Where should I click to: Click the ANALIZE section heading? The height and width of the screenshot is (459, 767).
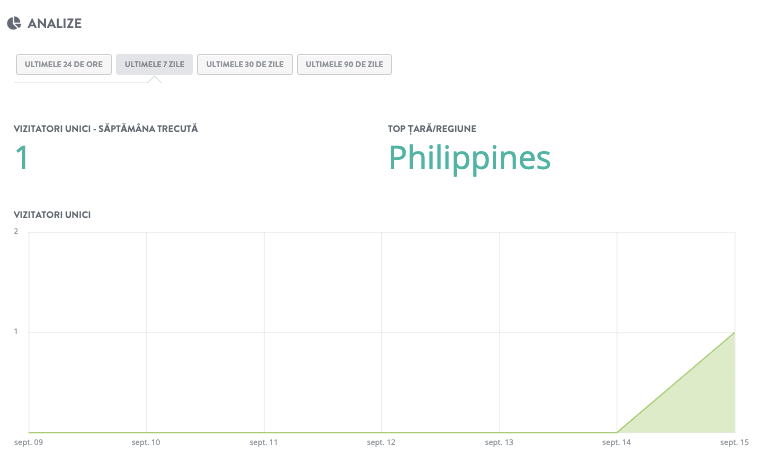(x=55, y=22)
